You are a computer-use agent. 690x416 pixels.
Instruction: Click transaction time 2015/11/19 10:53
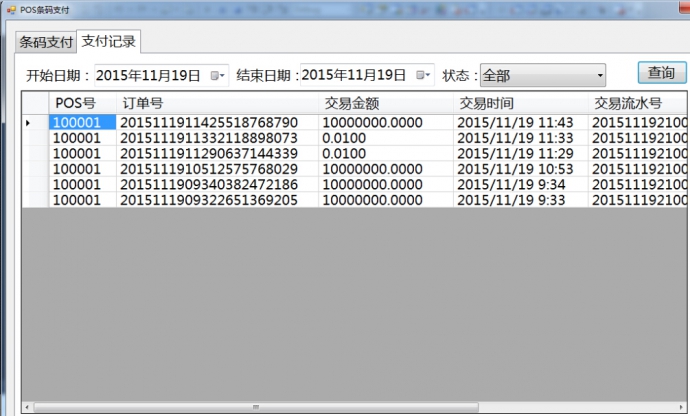pos(515,169)
